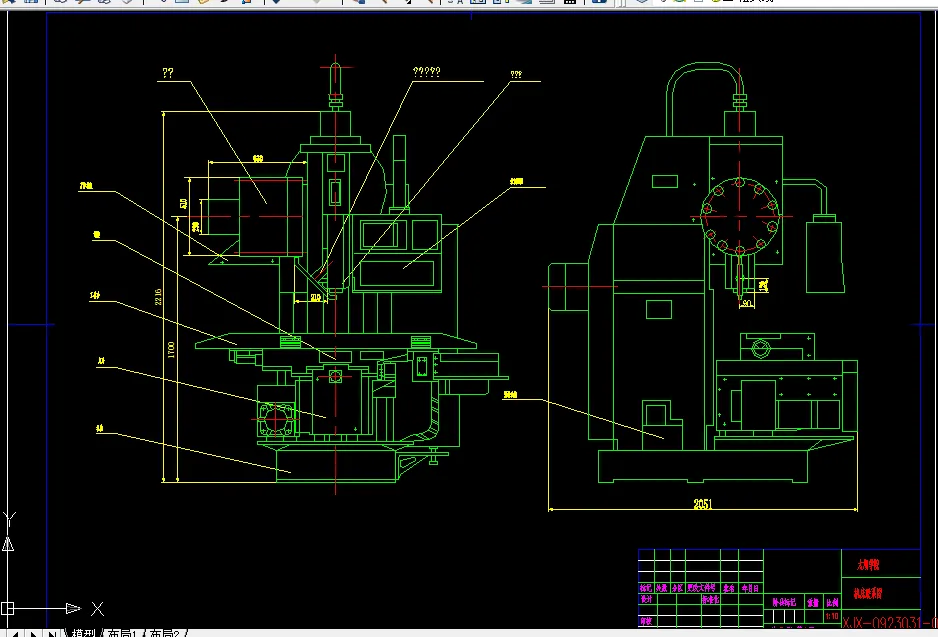This screenshot has width=938, height=637.
Task: Open the 布局2 layout tab
Action: [x=165, y=633]
